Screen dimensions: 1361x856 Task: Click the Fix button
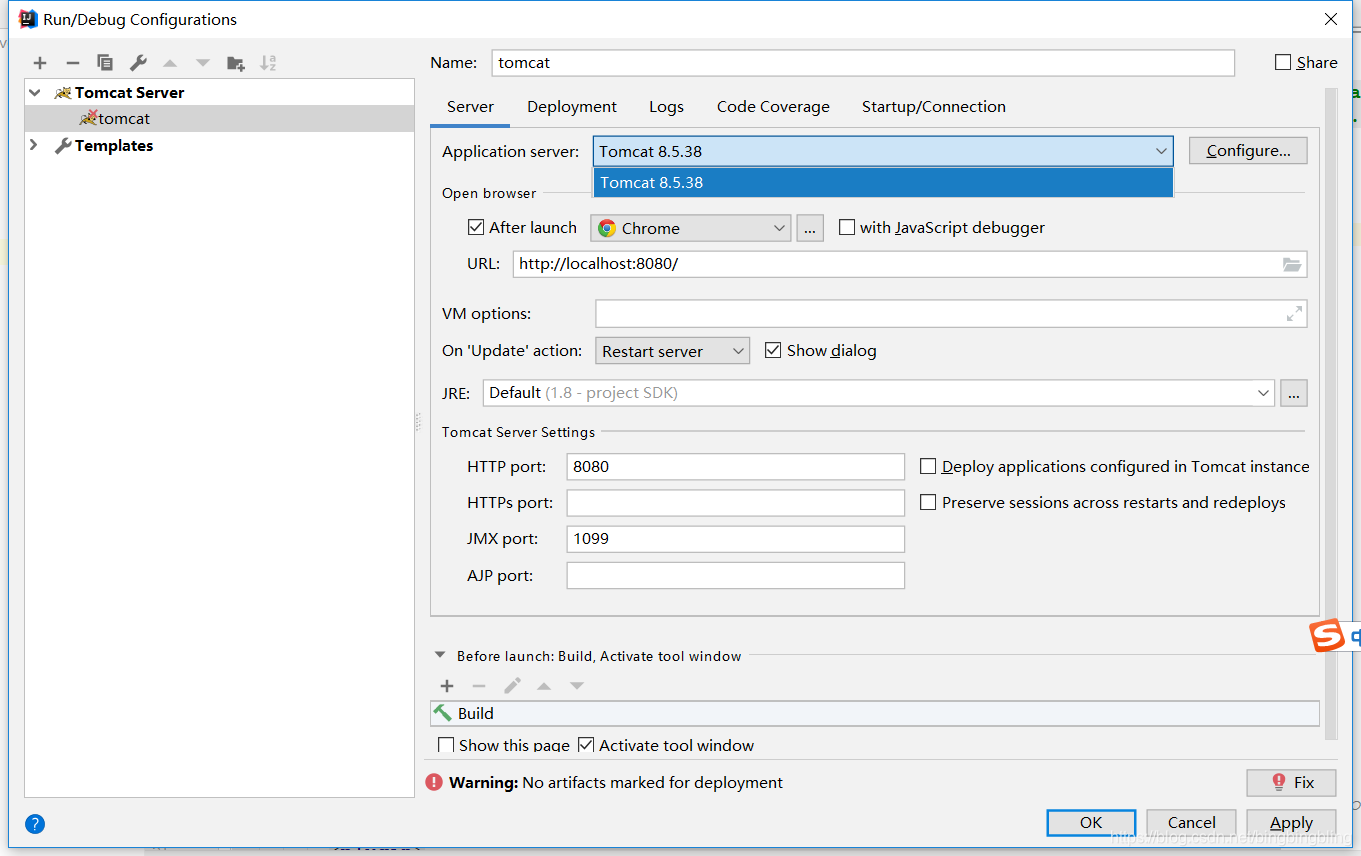point(1292,782)
